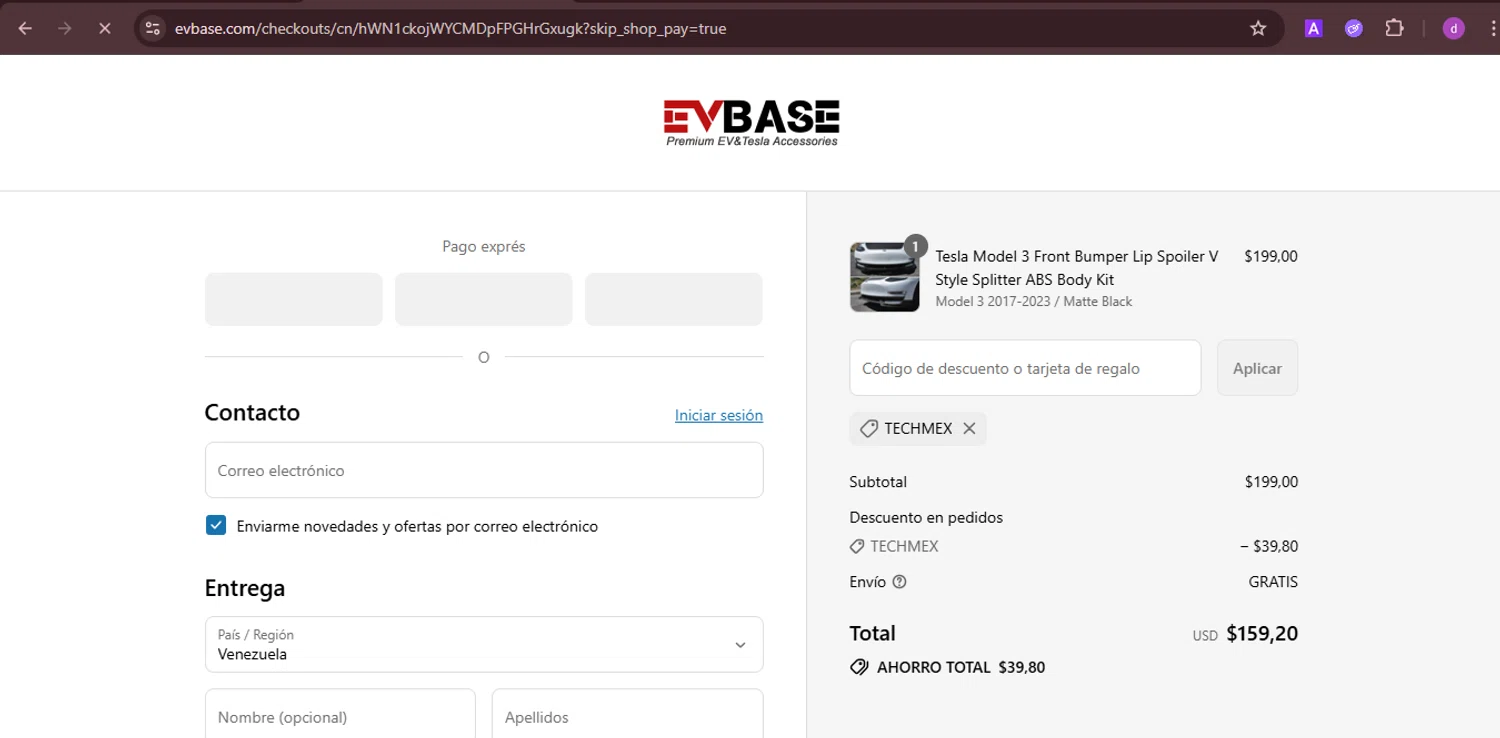Focus the Apellidos field
Image resolution: width=1500 pixels, height=738 pixels.
click(x=627, y=716)
